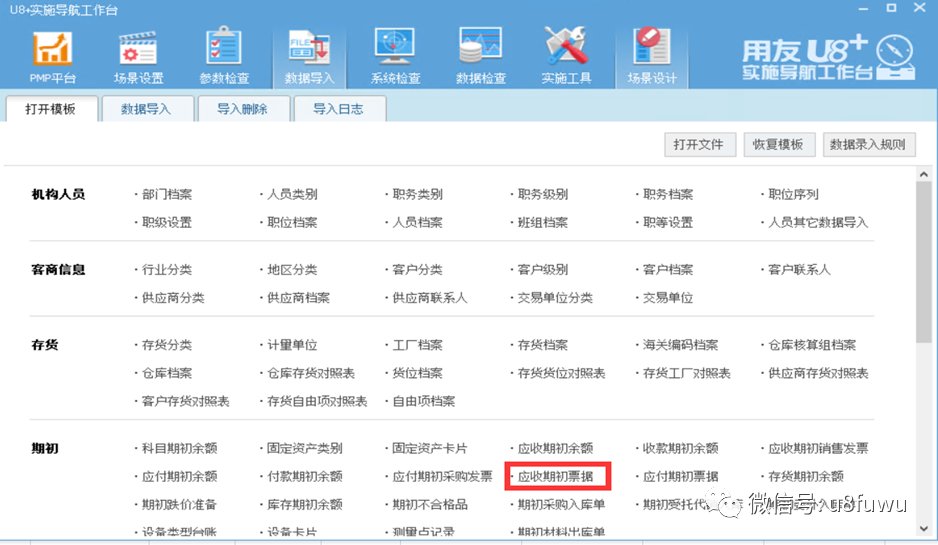Open the PMP平台 icon
Screen dimensions: 938x545
tap(53, 57)
